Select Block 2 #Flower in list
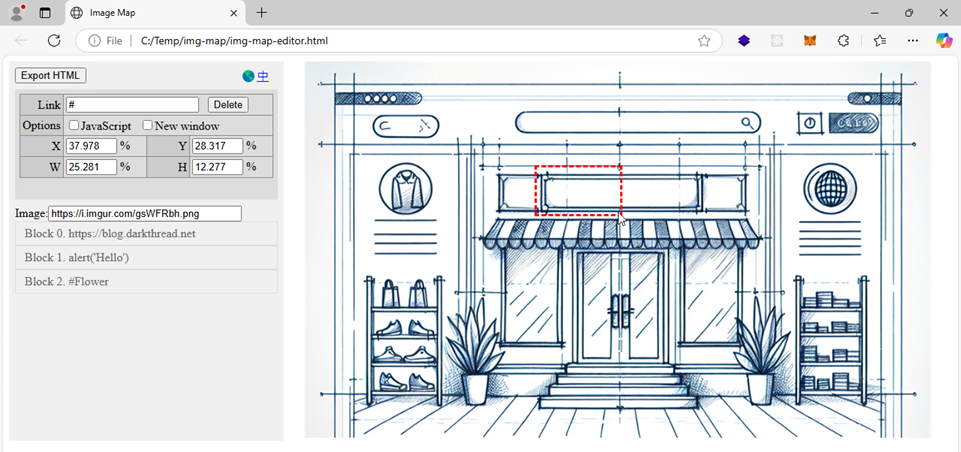Viewport: 961px width, 452px height. (146, 282)
